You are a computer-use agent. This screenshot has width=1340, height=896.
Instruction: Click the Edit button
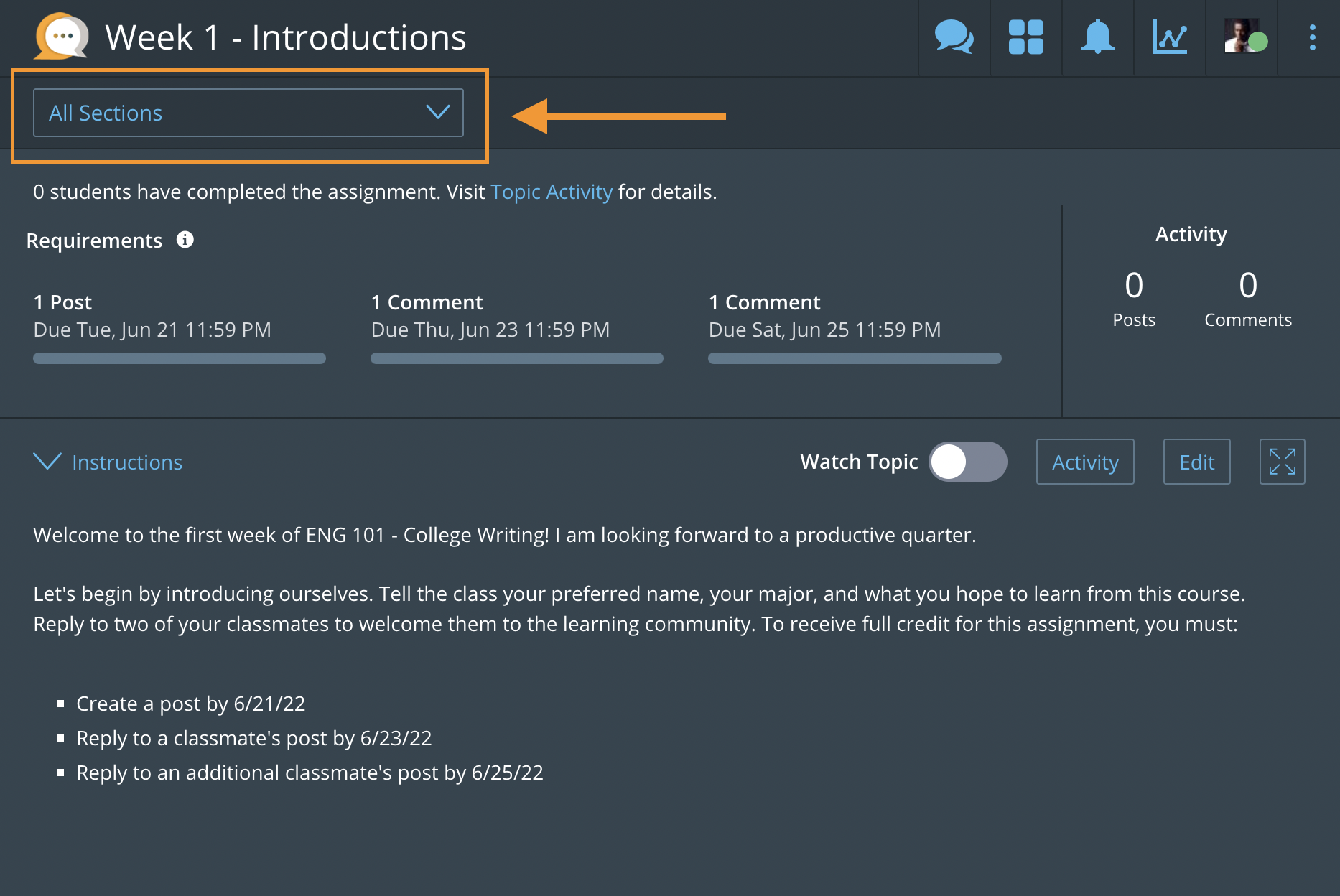[1196, 462]
